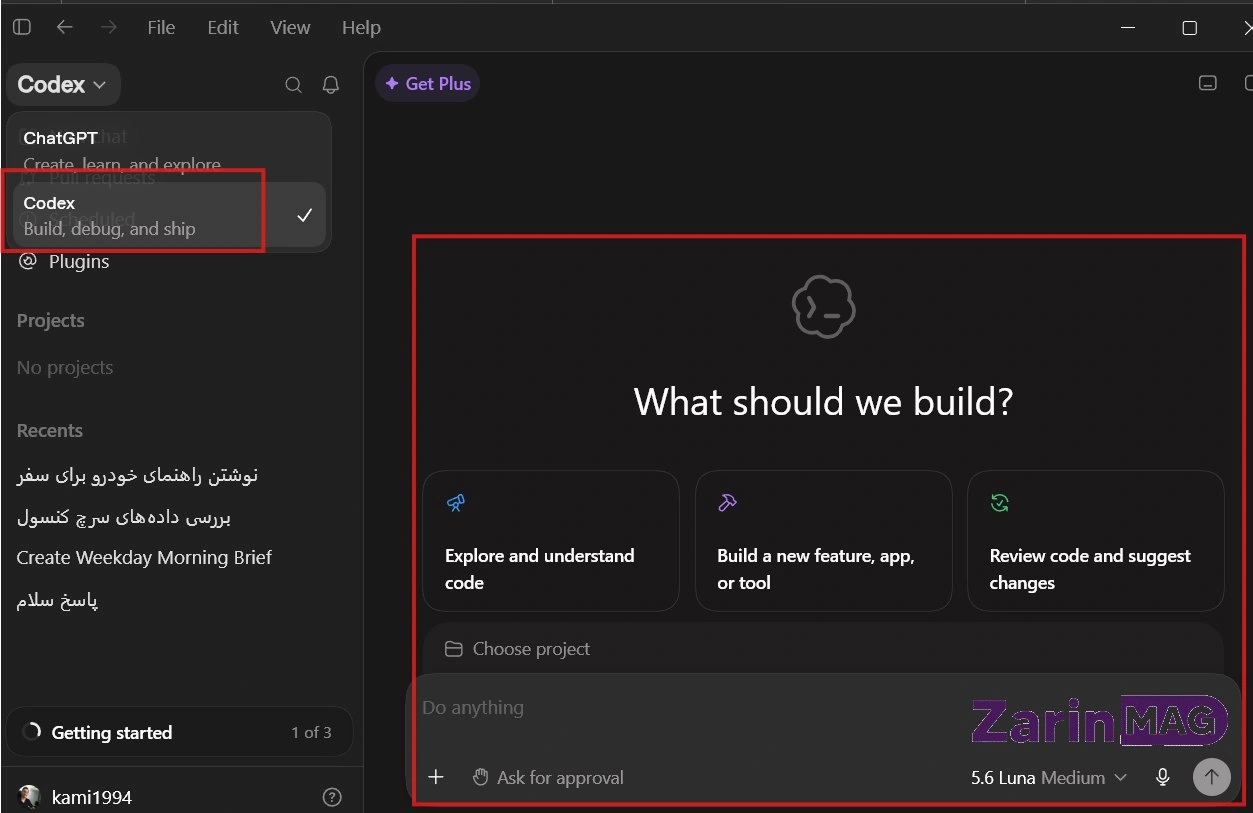Switch to ChatGPT in the mode list
This screenshot has height=813, width=1253.
pos(168,150)
